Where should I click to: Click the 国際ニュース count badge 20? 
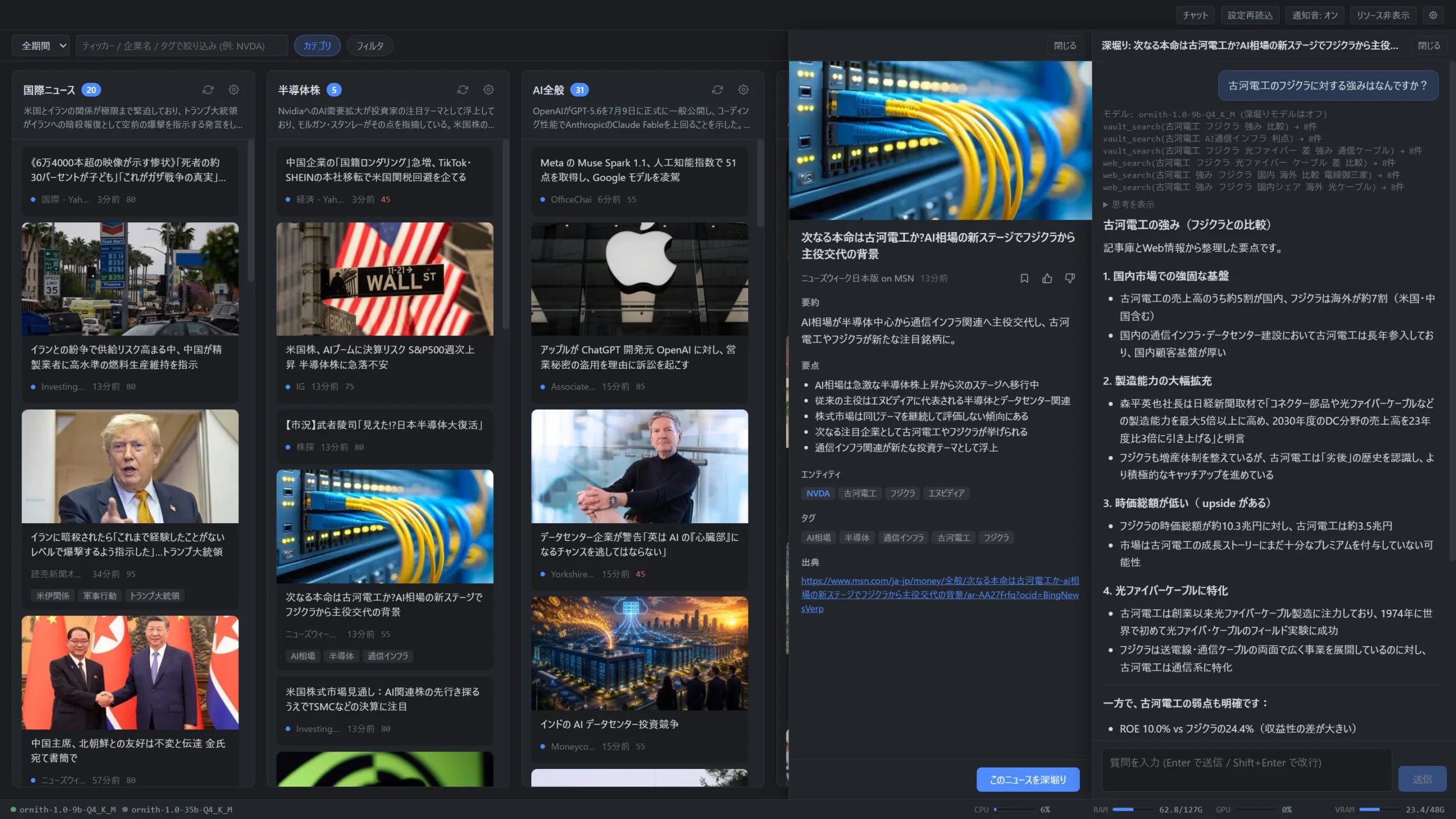(91, 90)
